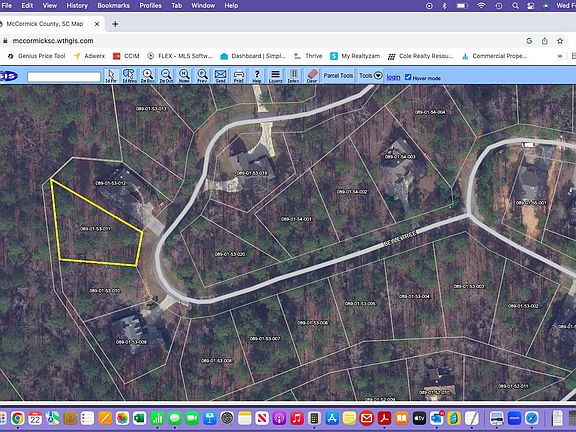Toggle the Hover mode checkbox
576x432 pixels.
click(x=408, y=77)
